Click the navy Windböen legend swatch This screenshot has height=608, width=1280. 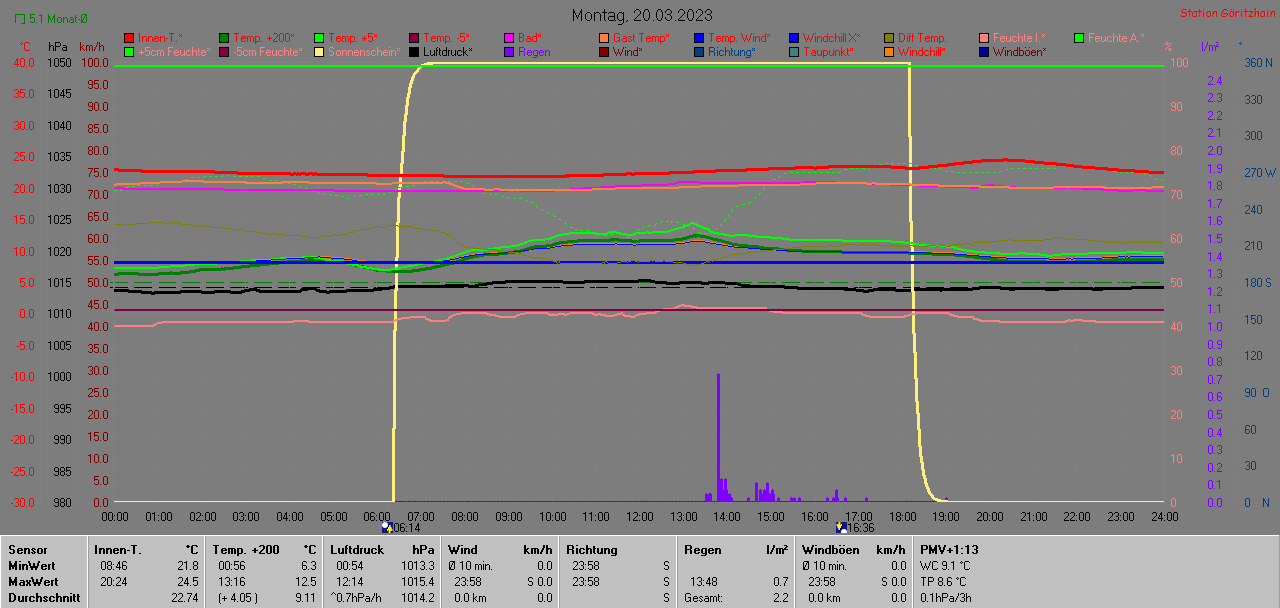pyautogui.click(x=984, y=51)
